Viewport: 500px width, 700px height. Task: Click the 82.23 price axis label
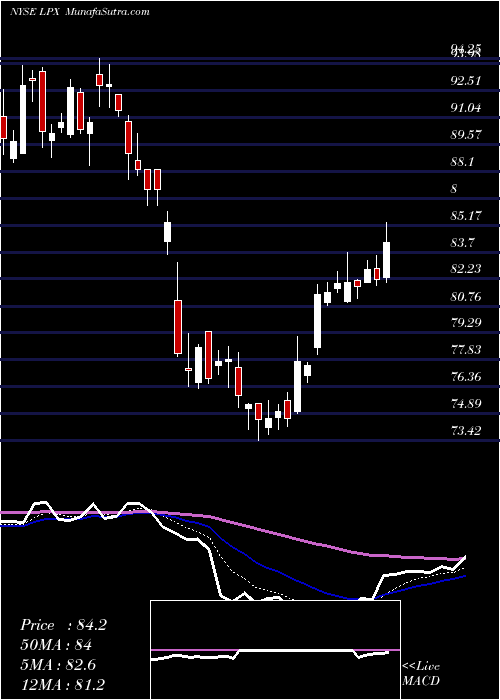pyautogui.click(x=466, y=268)
